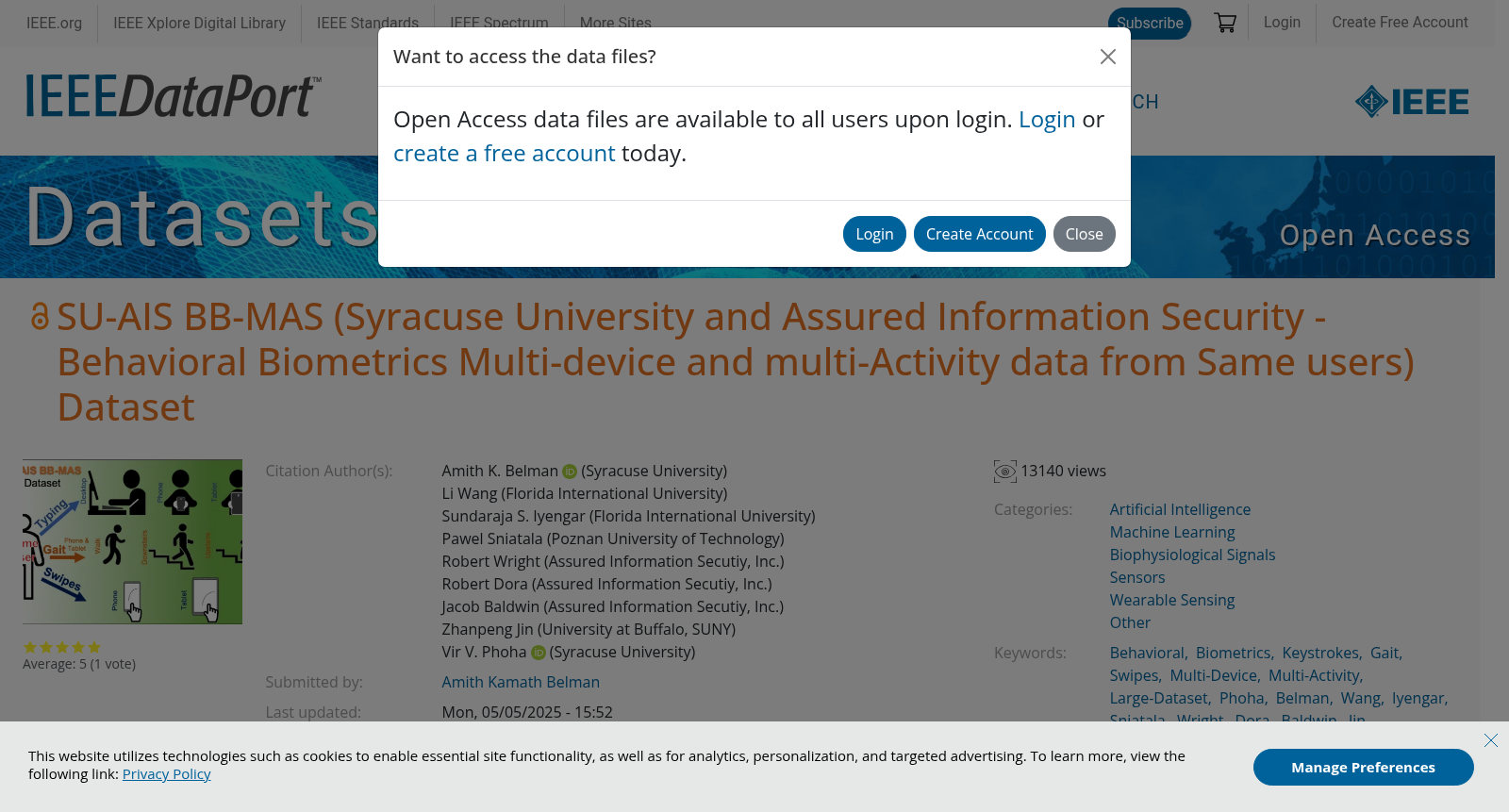The height and width of the screenshot is (812, 1509).
Task: Dismiss the cookie banner with the X
Action: click(x=1490, y=740)
